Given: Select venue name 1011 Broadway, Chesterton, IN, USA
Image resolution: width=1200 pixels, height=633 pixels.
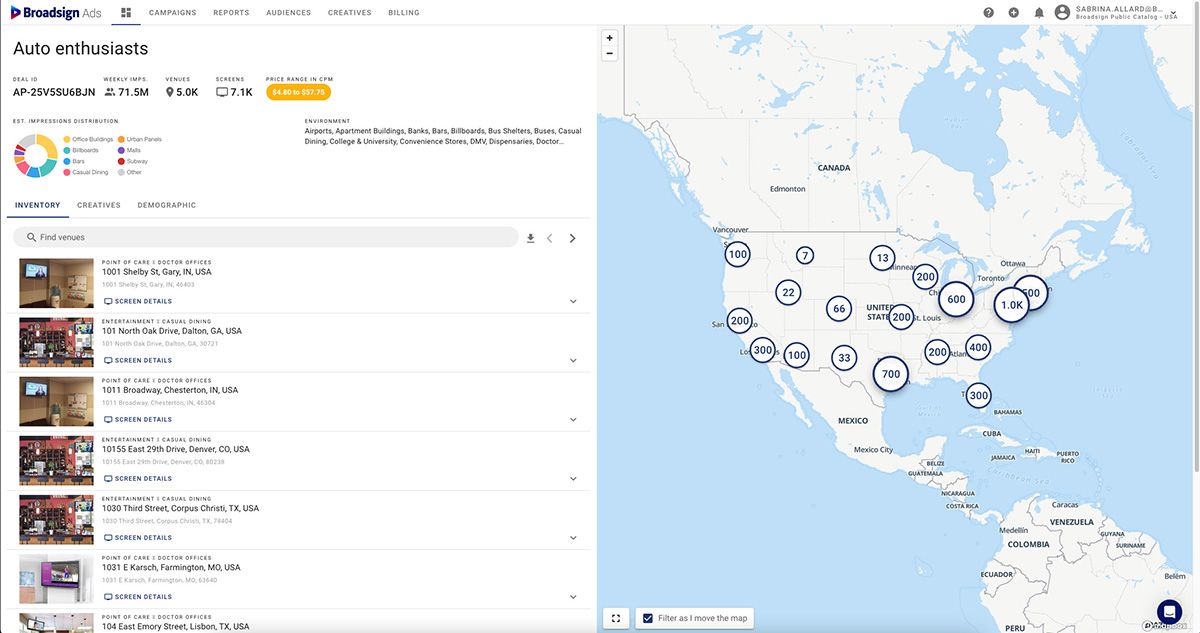Looking at the screenshot, I should pos(170,390).
